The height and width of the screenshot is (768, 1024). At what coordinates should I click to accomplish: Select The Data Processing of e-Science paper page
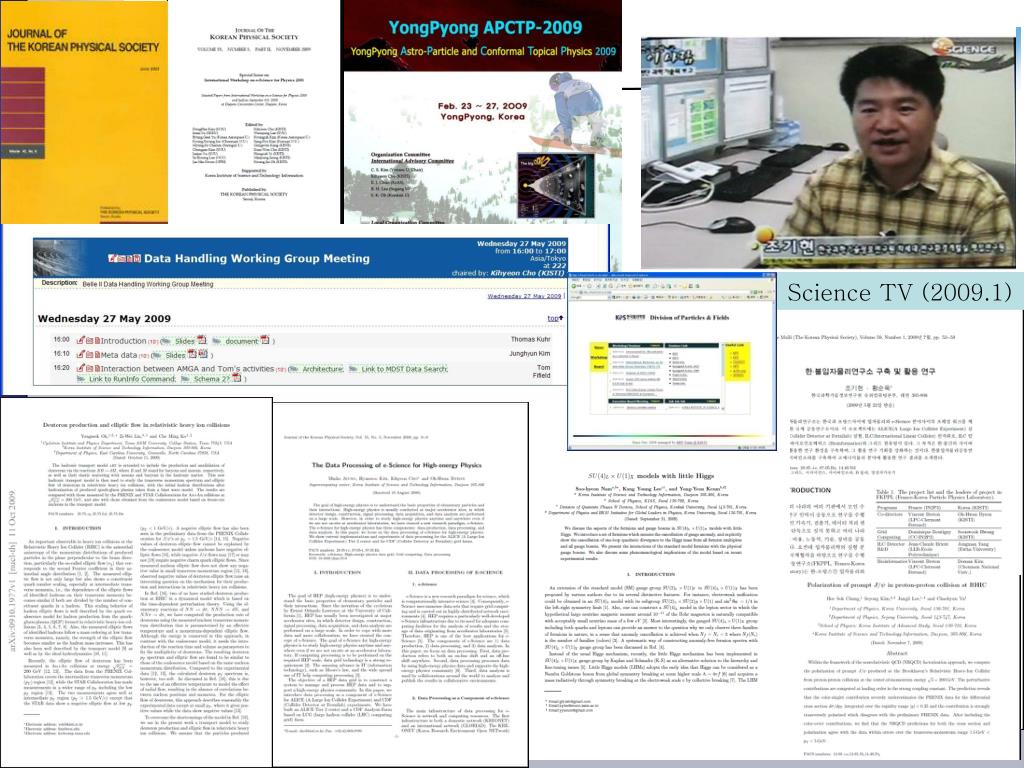pyautogui.click(x=400, y=584)
